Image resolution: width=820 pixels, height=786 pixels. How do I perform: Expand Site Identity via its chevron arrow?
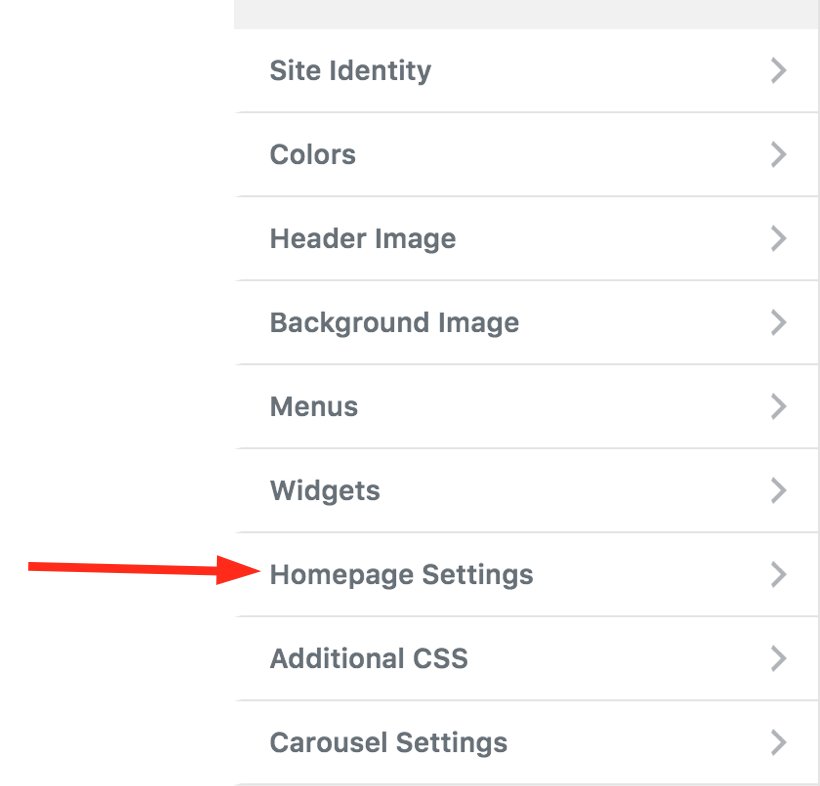coord(778,70)
